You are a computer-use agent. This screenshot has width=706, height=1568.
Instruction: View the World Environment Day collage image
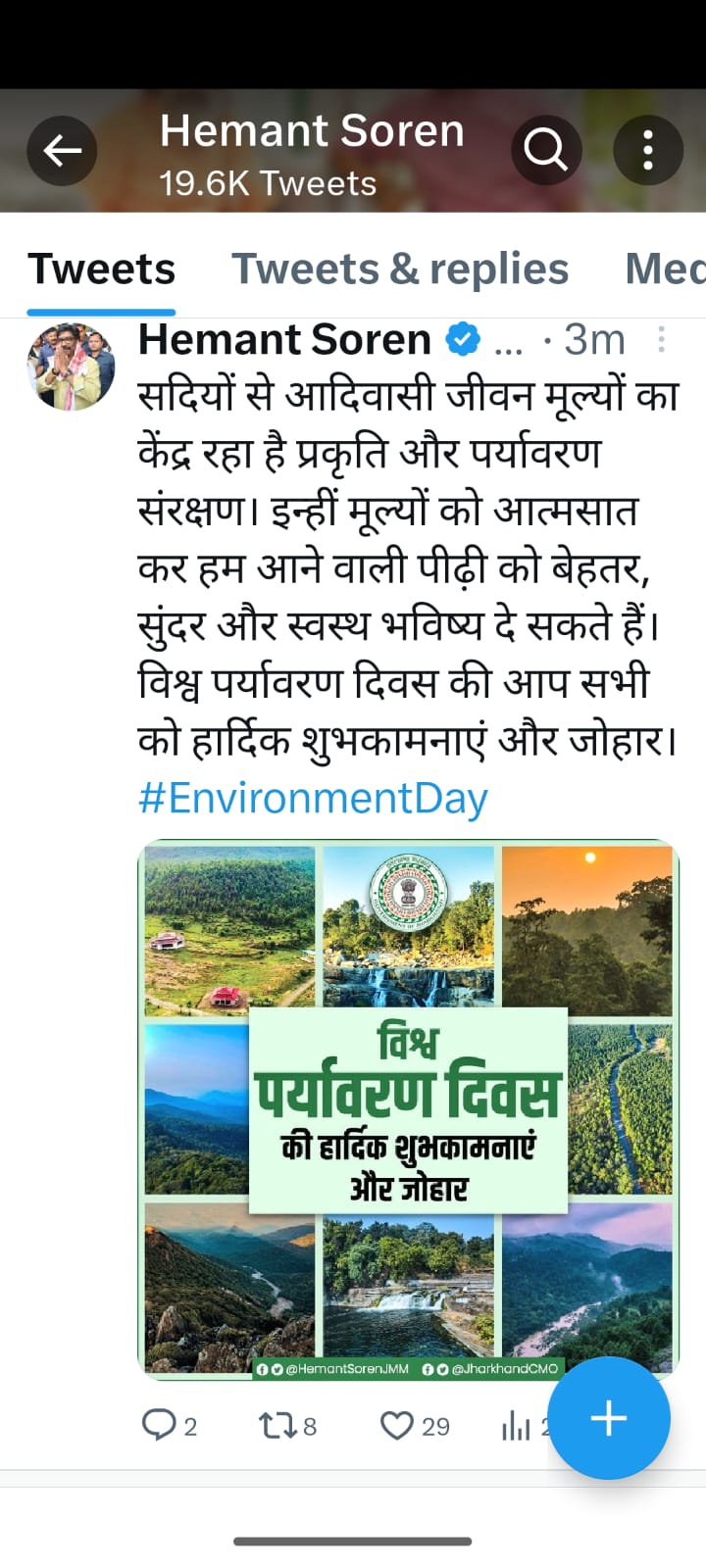coord(408,1109)
